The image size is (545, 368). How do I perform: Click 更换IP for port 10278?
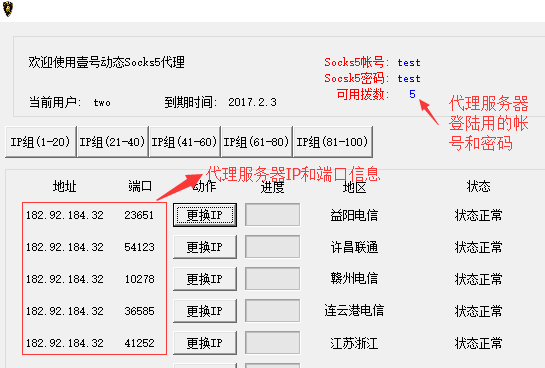[205, 279]
